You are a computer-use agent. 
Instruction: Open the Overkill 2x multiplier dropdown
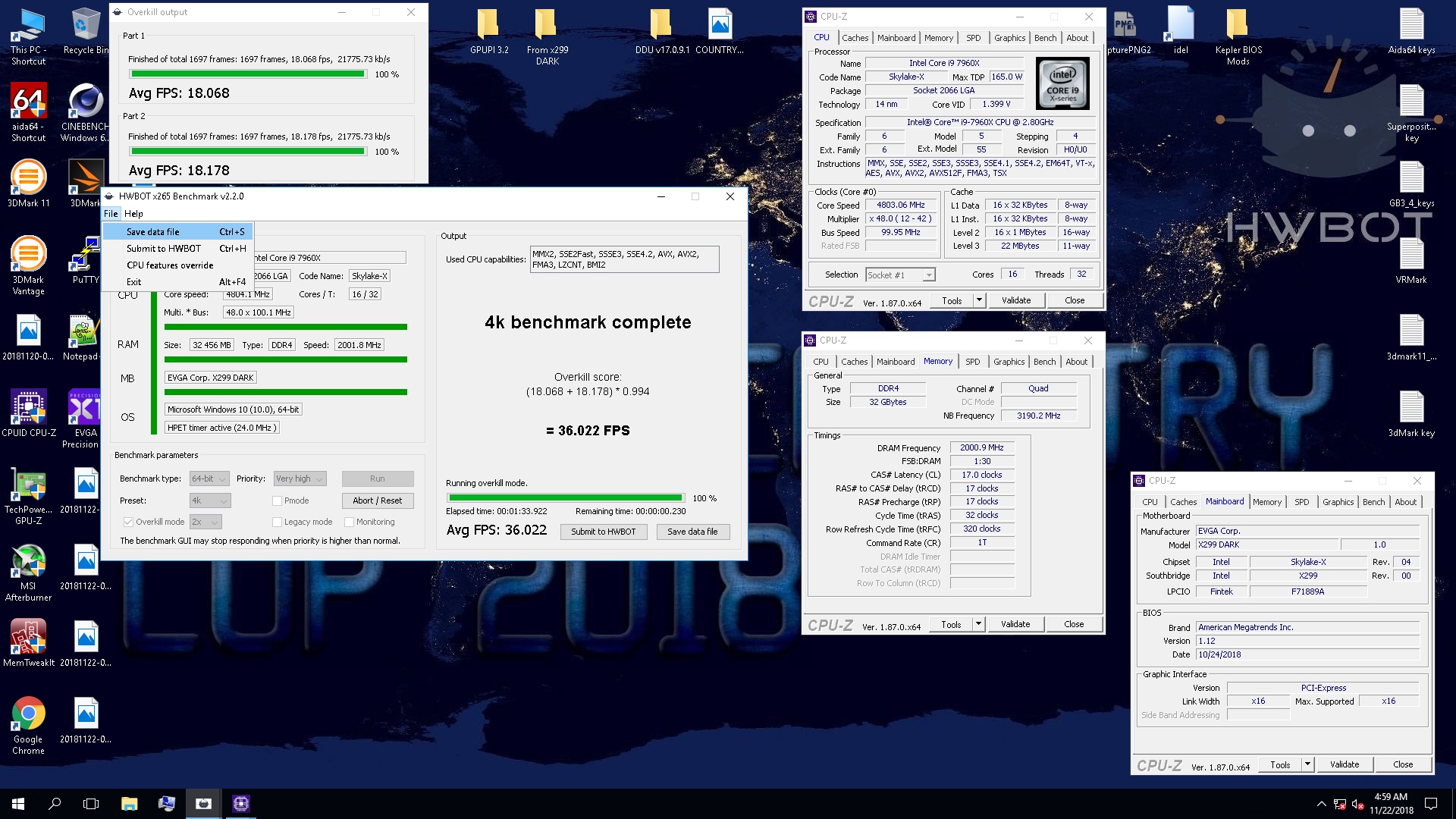pos(205,522)
